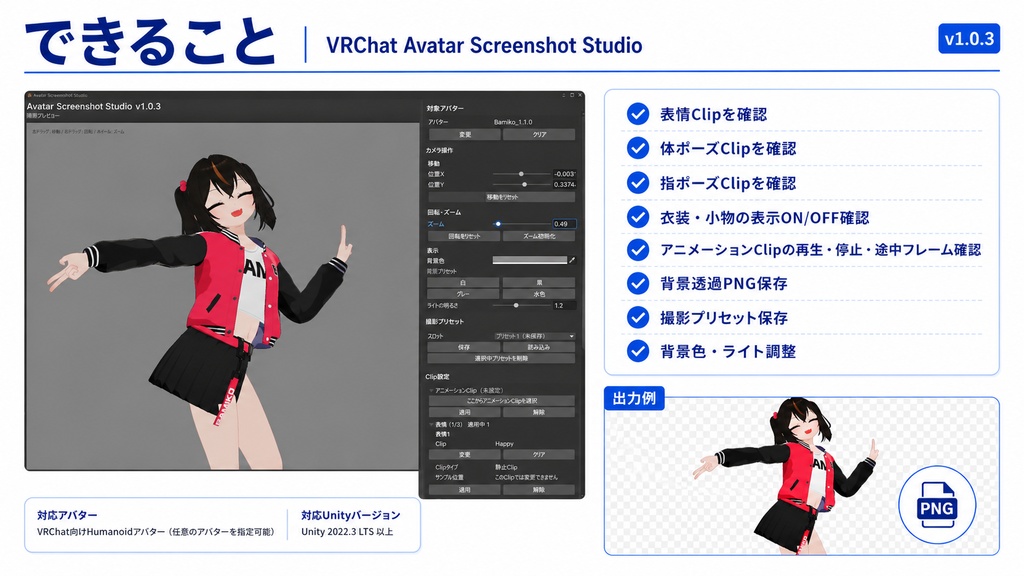The width and height of the screenshot is (1024, 576).
Task: Click ここからアニメーションClipを選択 button
Action: pyautogui.click(x=502, y=400)
